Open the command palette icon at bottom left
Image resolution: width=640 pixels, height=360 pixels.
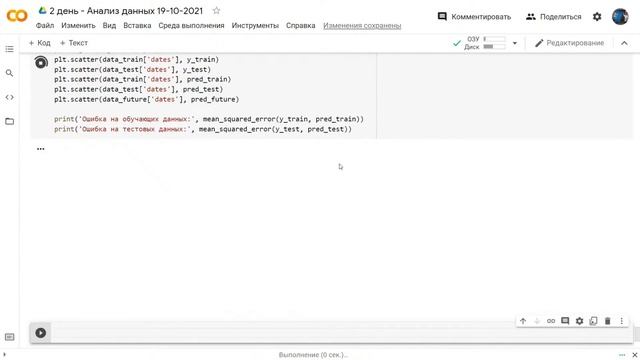[9, 337]
